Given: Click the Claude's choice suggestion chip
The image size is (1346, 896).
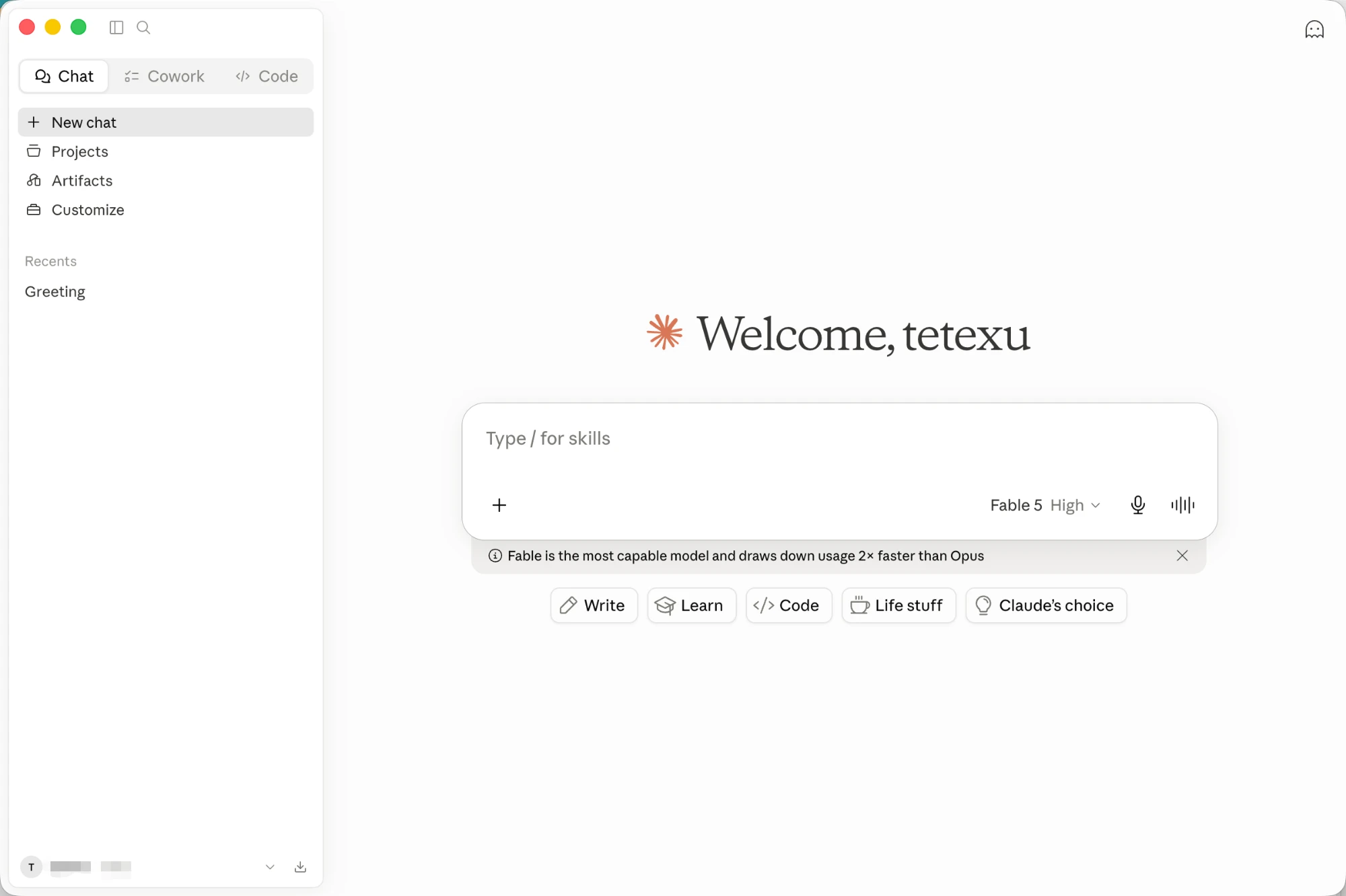Looking at the screenshot, I should (1046, 605).
